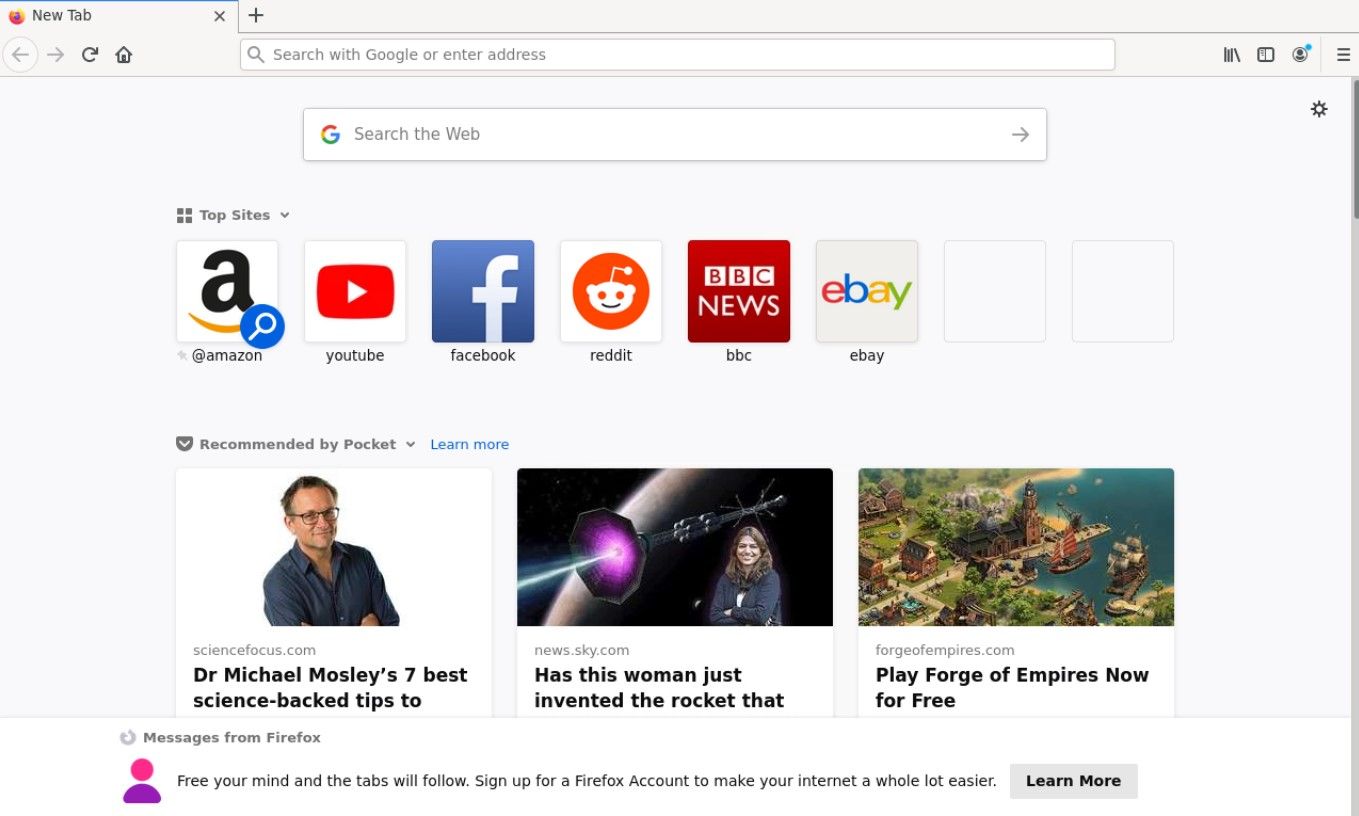Reload the current page
1359x816 pixels.
click(x=90, y=55)
